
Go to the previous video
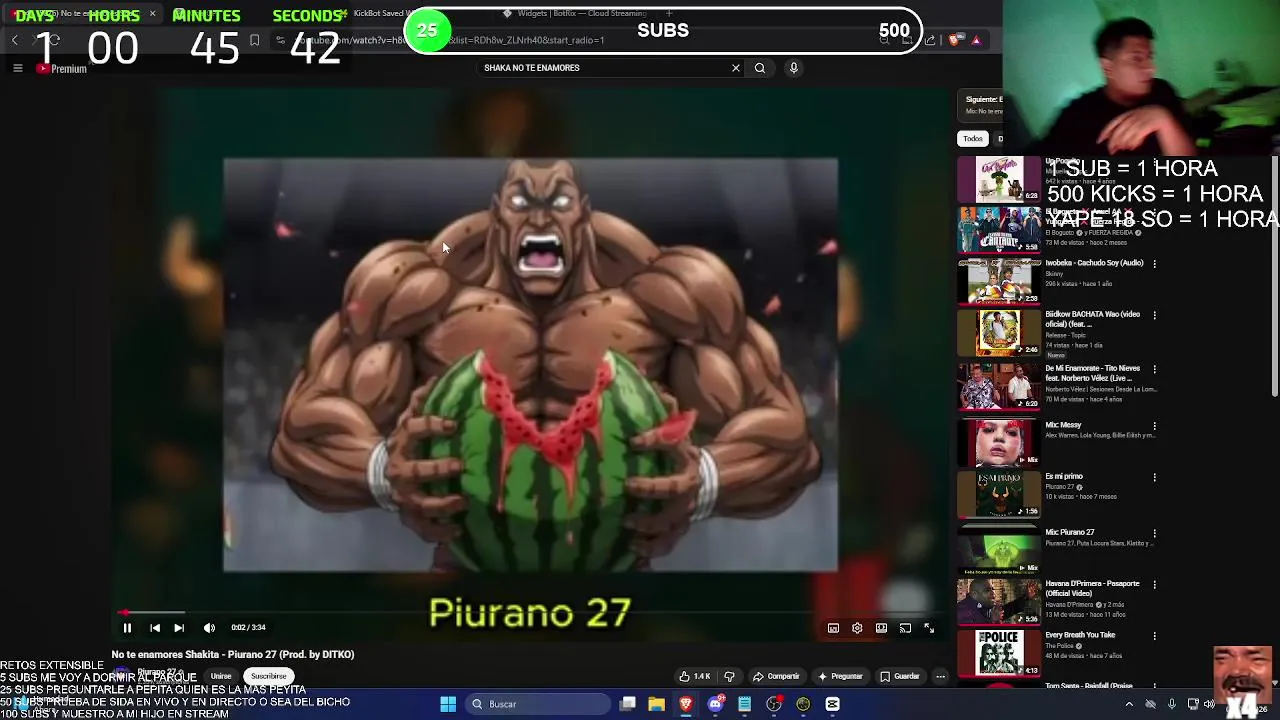click(155, 628)
